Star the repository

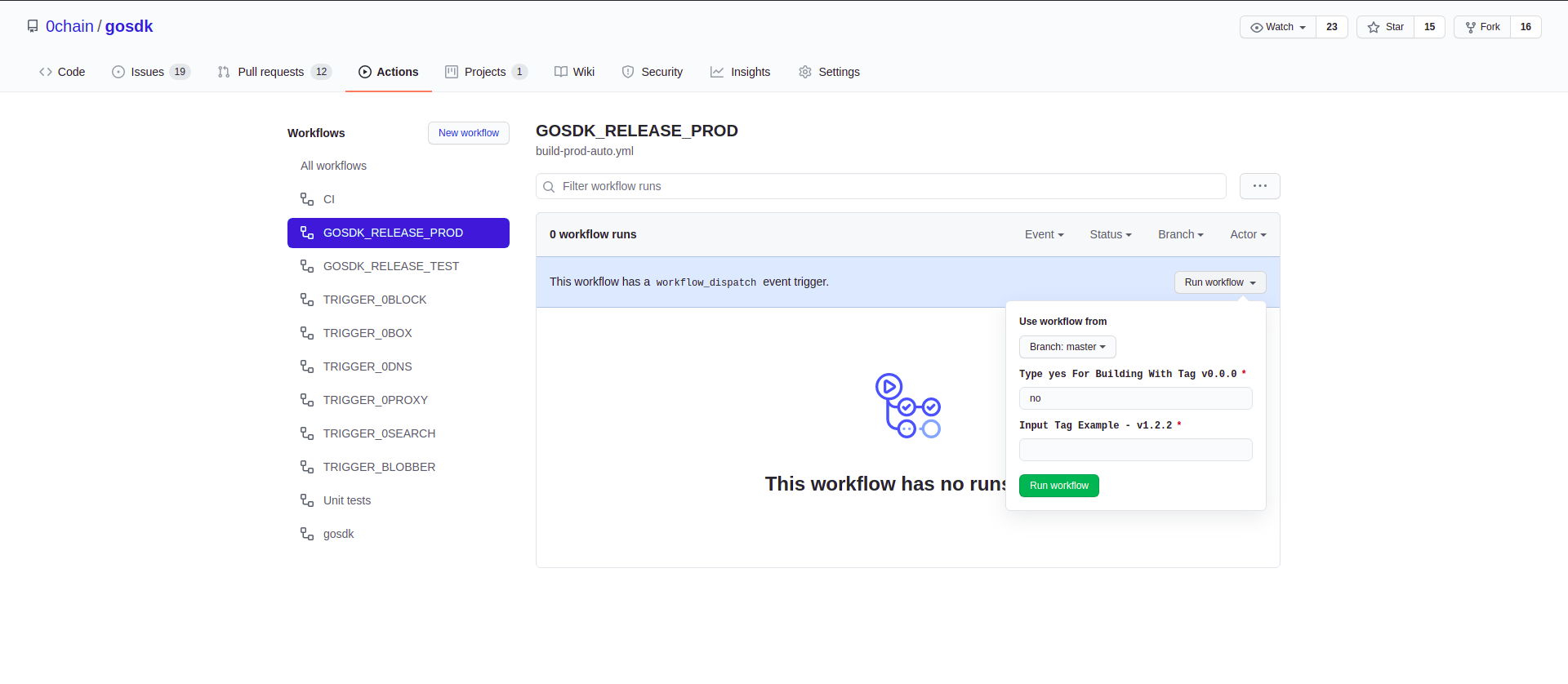click(x=1385, y=27)
